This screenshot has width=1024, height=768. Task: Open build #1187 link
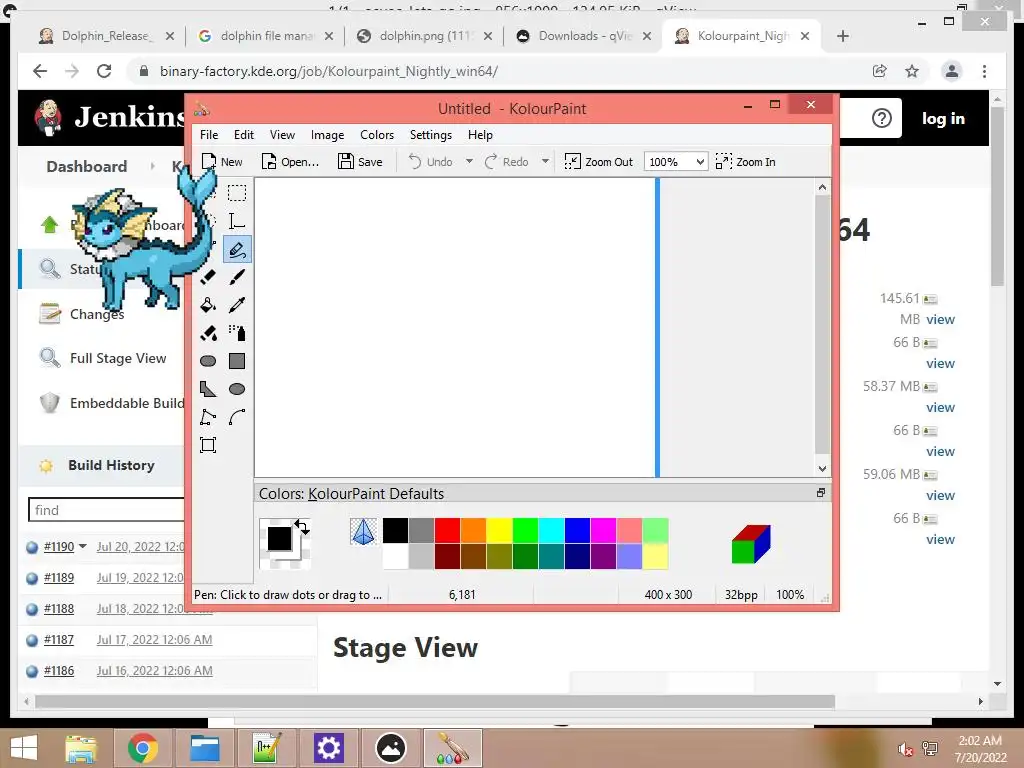(x=59, y=639)
